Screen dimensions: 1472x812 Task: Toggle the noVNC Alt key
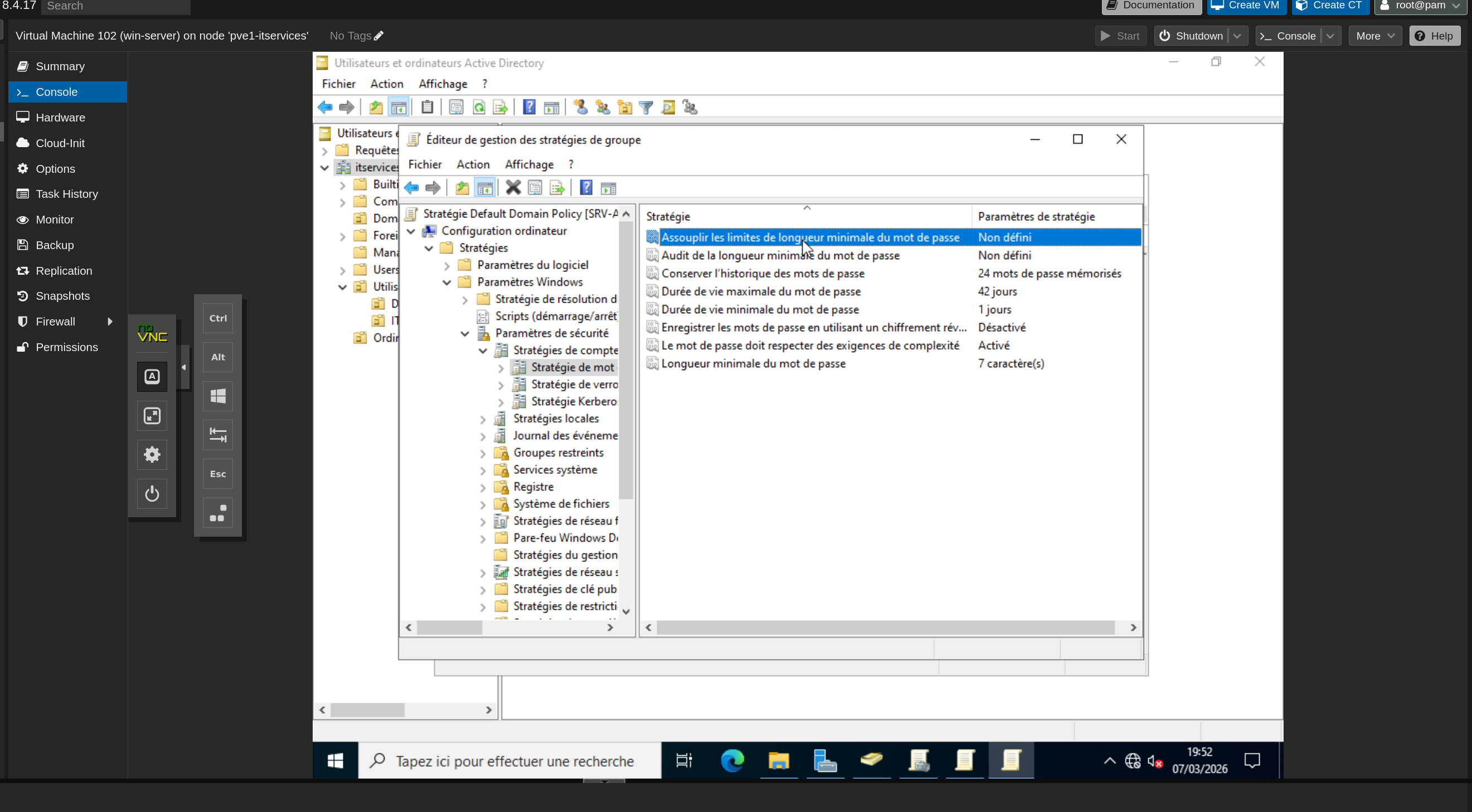[x=218, y=357]
